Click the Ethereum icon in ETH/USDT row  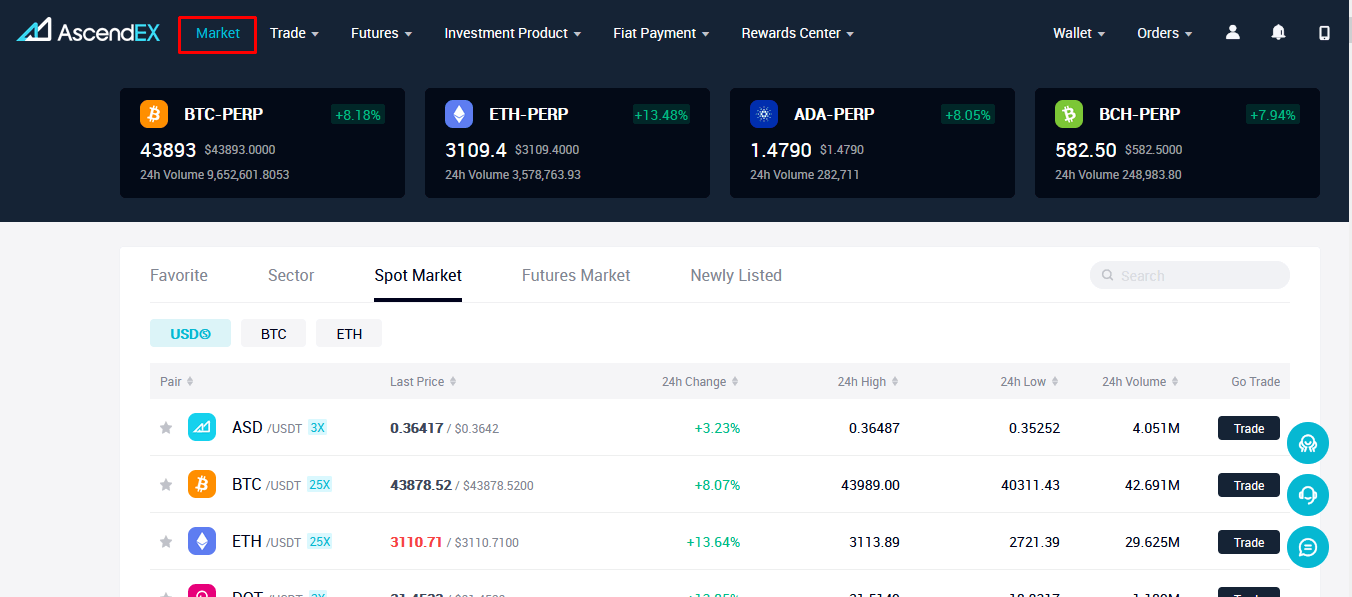(202, 542)
